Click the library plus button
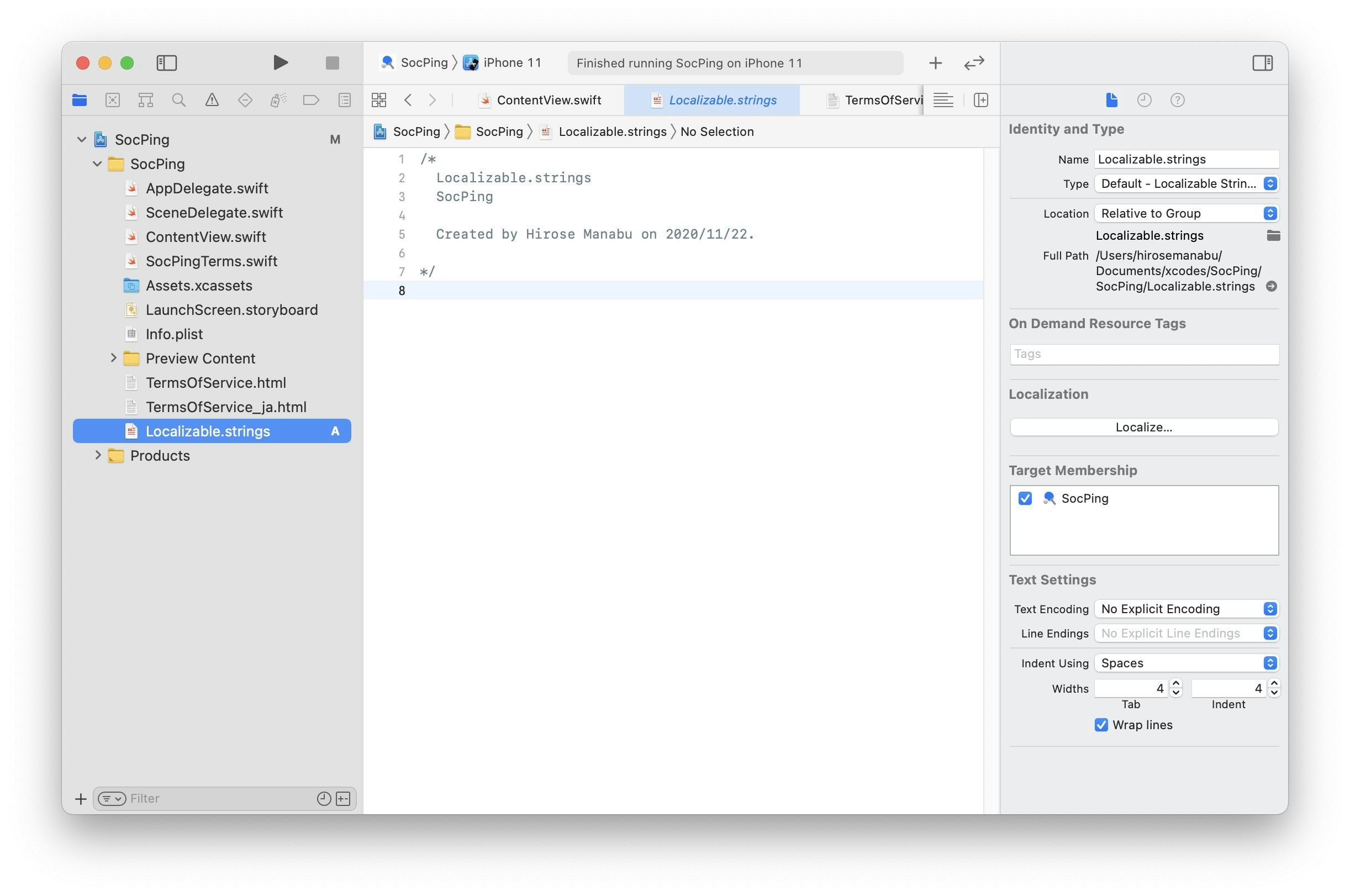 click(935, 62)
